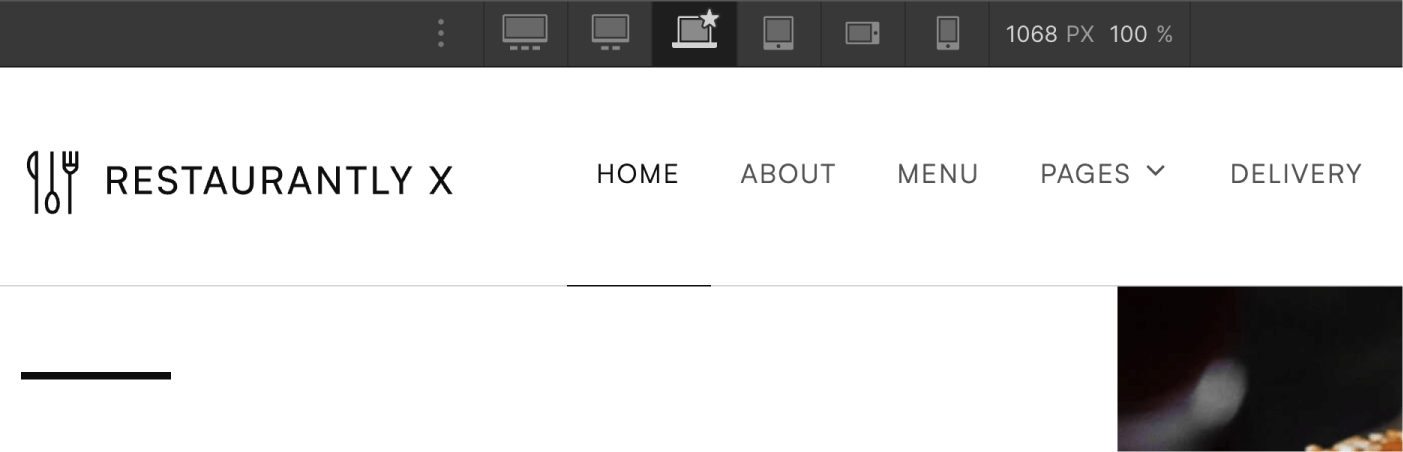This screenshot has height=452, width=1403.
Task: Select the thick black accent bar
Action: 96,376
